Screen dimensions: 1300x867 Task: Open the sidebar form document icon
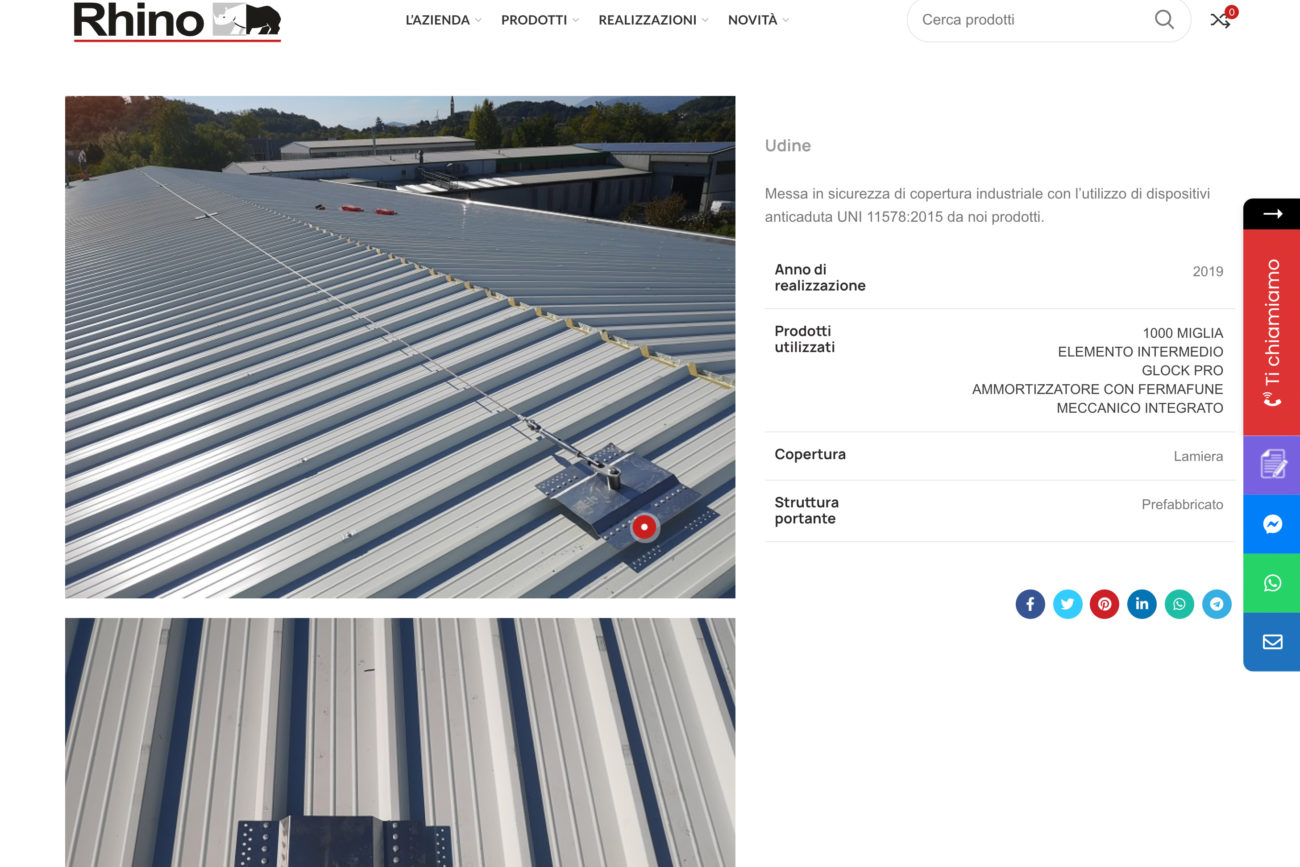click(1272, 465)
